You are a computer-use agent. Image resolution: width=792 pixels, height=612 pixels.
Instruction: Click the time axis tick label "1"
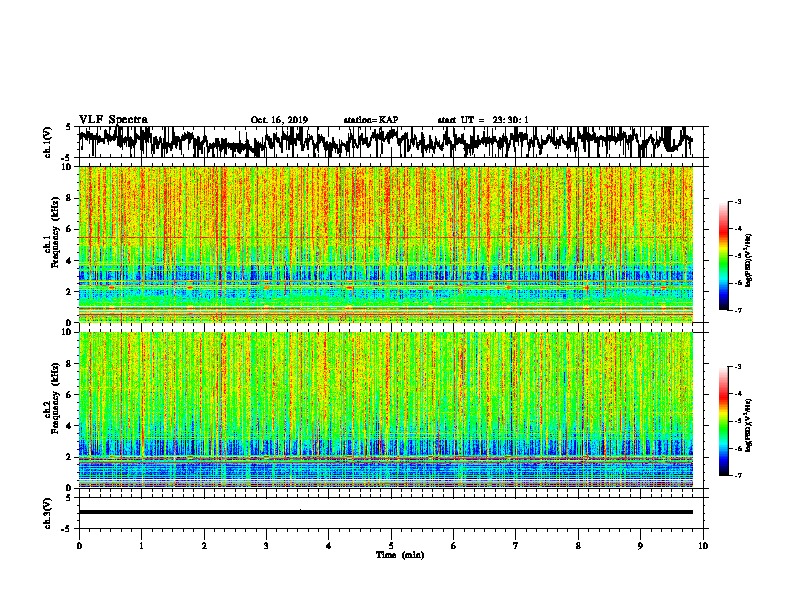[x=141, y=546]
